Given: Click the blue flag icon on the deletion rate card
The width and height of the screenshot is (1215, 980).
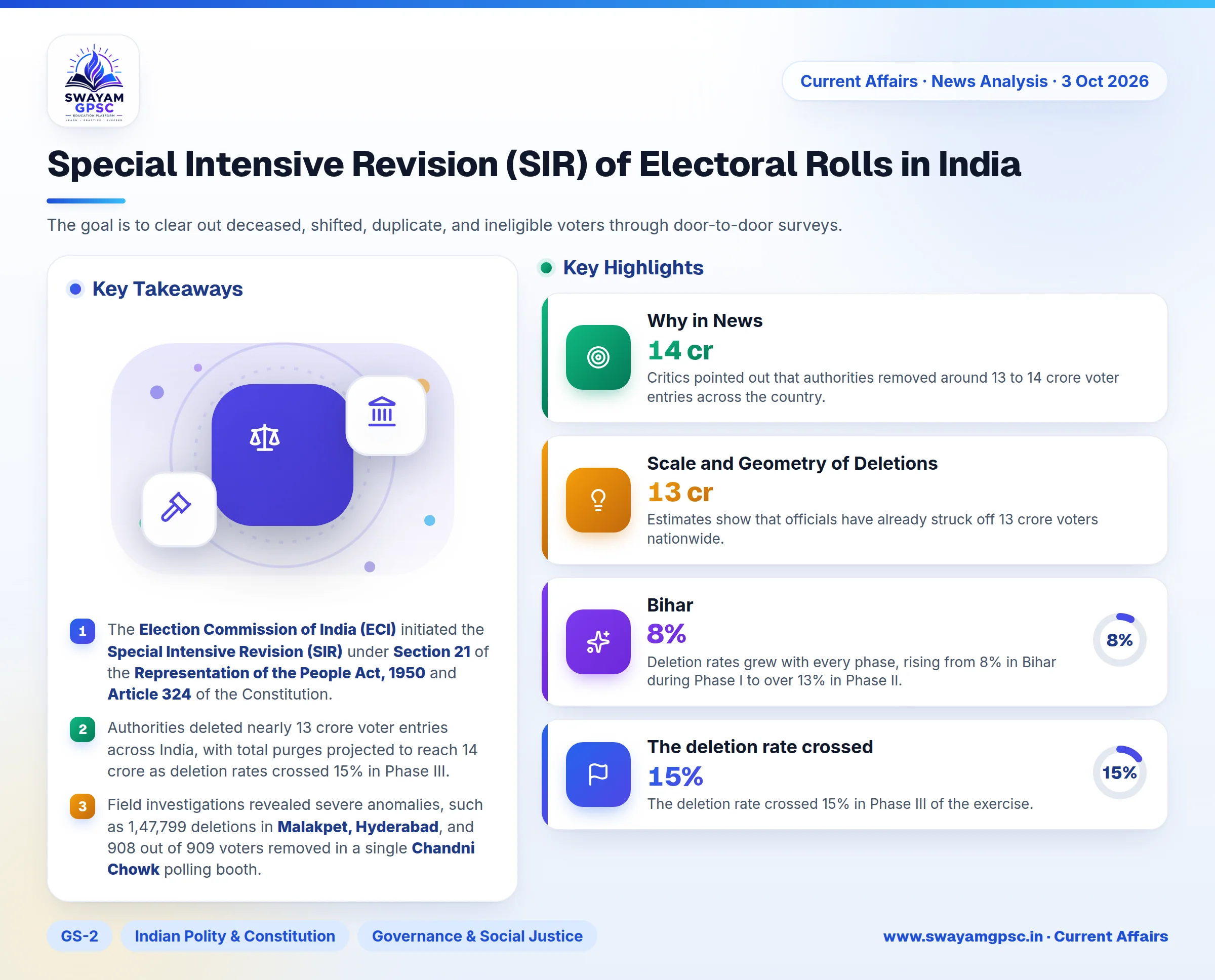Looking at the screenshot, I should [598, 774].
